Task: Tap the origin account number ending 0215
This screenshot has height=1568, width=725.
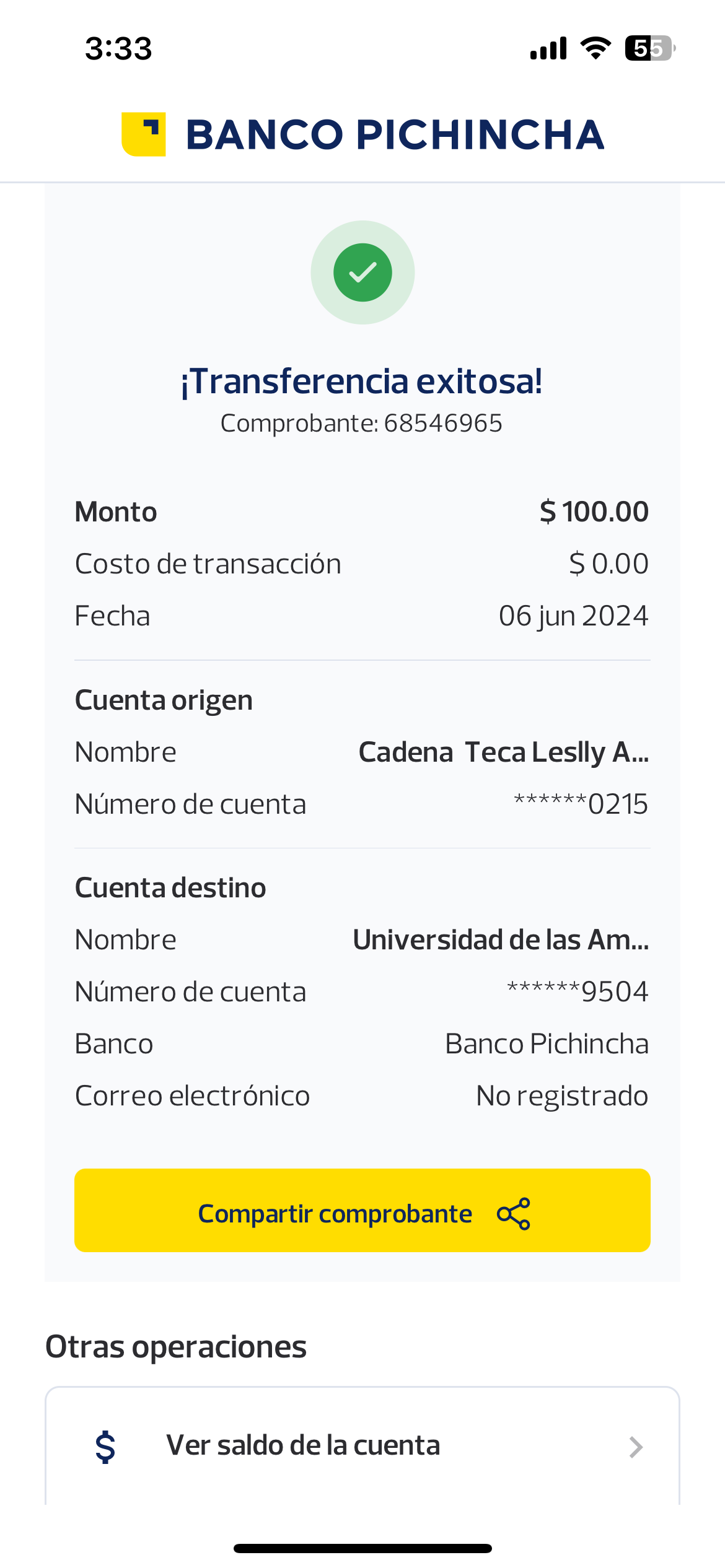Action: tap(581, 804)
